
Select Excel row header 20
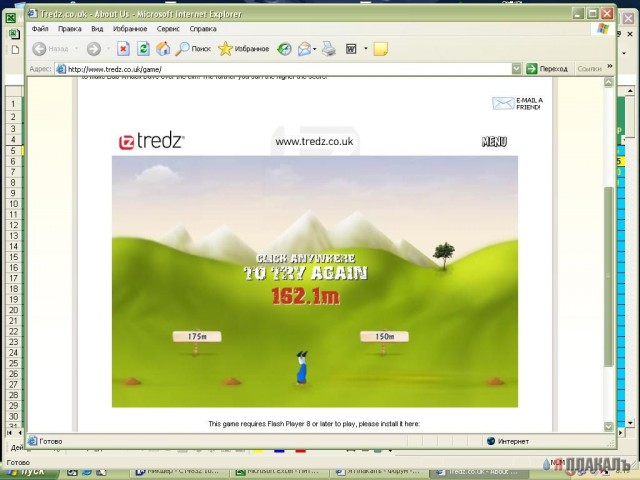point(14,310)
